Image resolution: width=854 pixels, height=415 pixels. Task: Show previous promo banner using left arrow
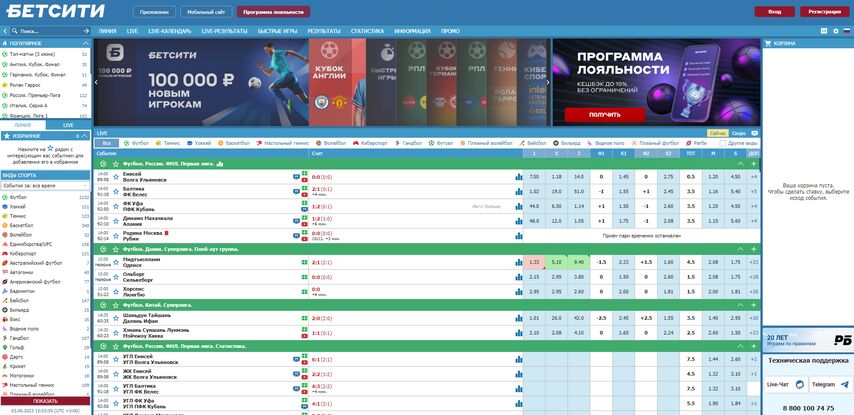click(96, 82)
